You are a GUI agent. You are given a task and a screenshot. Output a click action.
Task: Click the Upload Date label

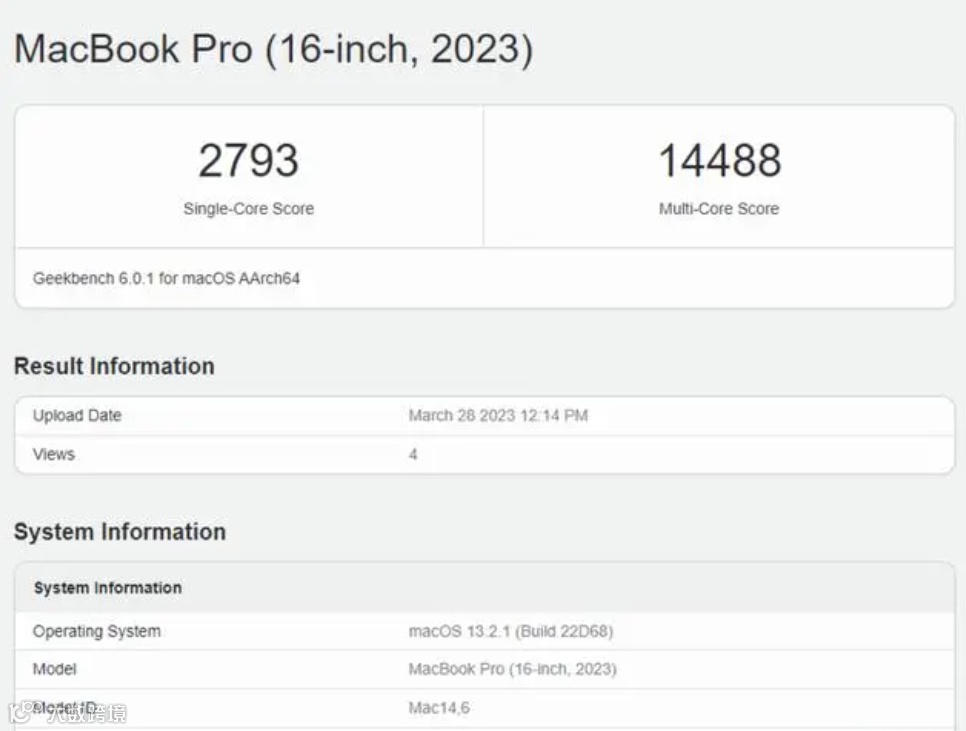click(77, 416)
